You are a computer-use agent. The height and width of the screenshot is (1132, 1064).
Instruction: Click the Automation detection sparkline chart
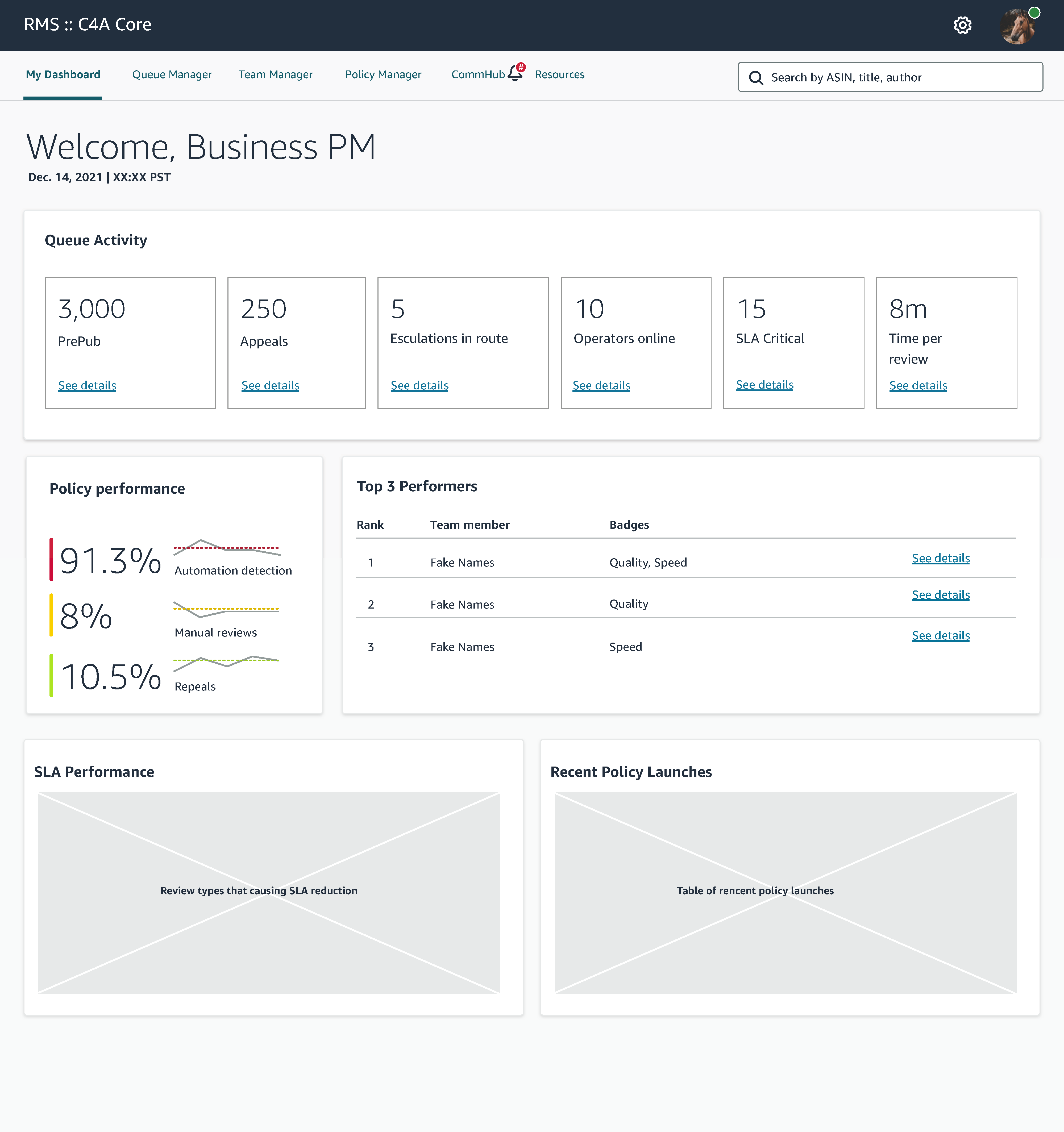click(x=226, y=548)
